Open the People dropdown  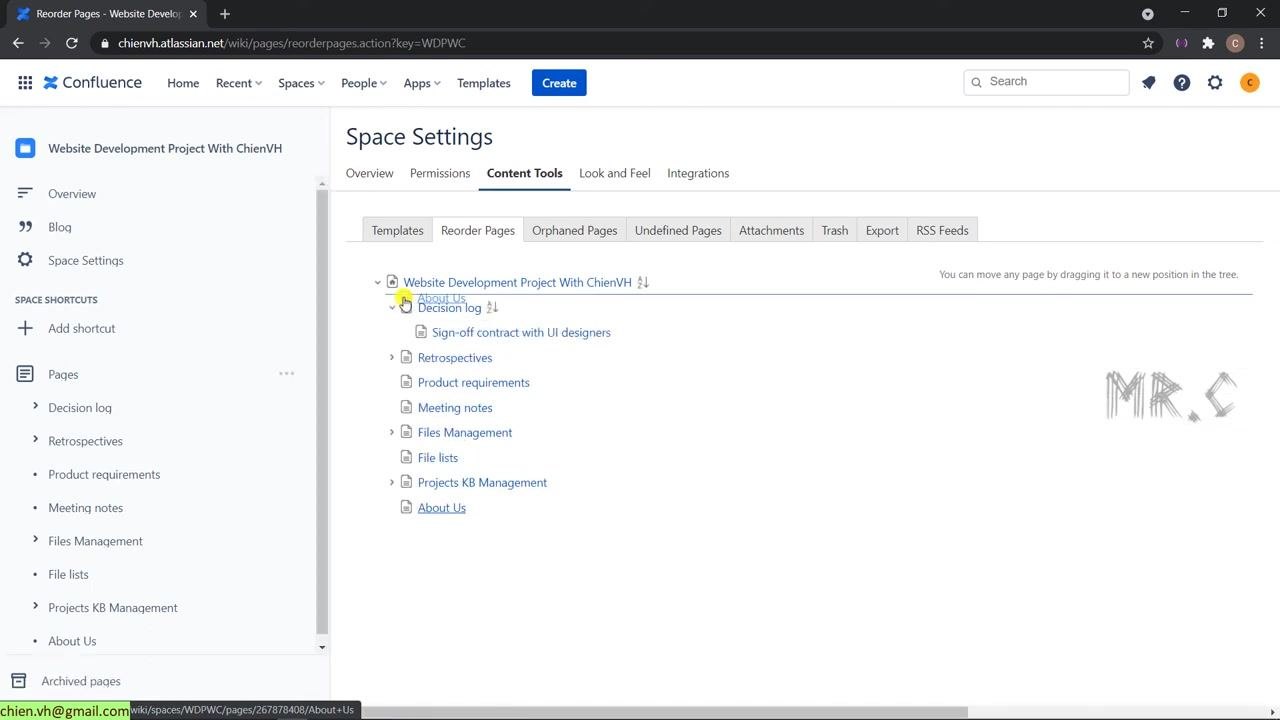[x=364, y=83]
